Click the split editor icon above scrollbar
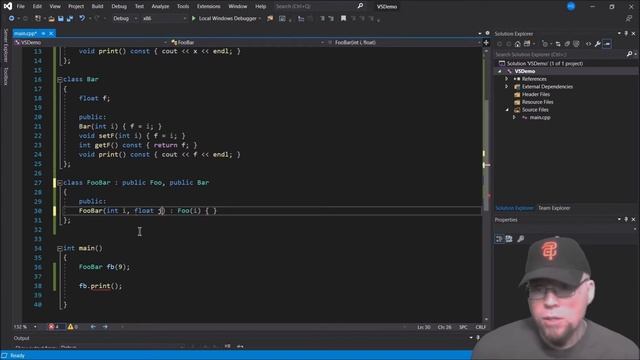This screenshot has width=640, height=360. pyautogui.click(x=486, y=42)
